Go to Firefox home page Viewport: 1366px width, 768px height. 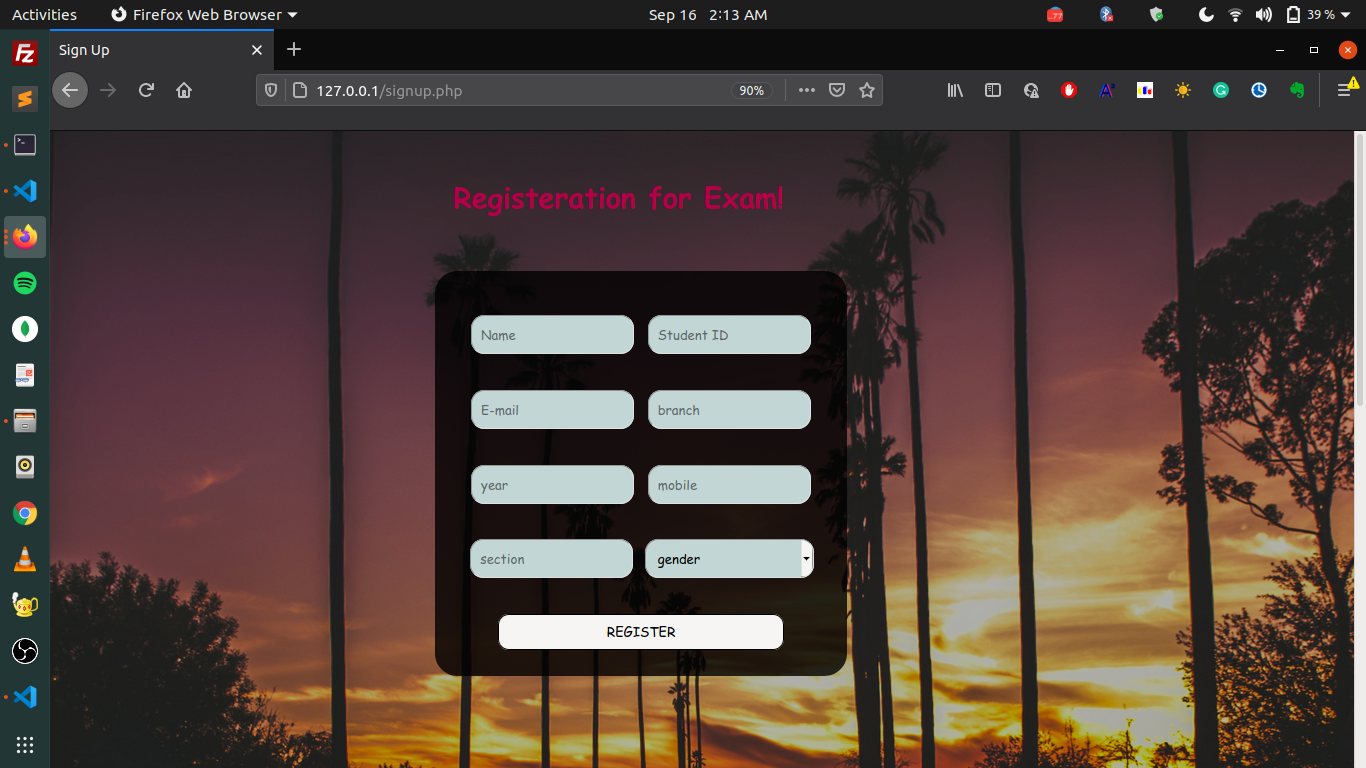coord(184,90)
